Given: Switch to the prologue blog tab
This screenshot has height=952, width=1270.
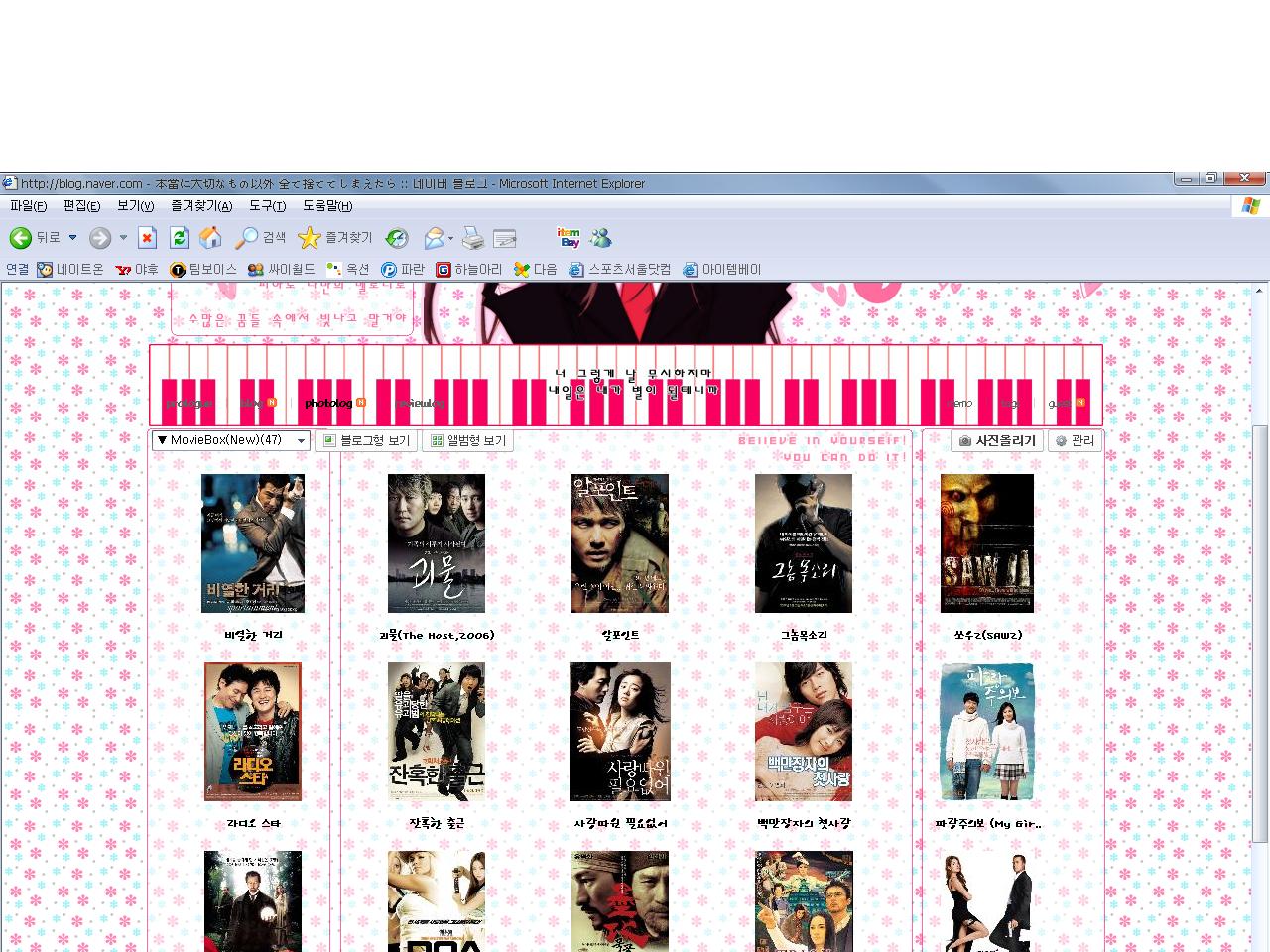Looking at the screenshot, I should coord(189,403).
